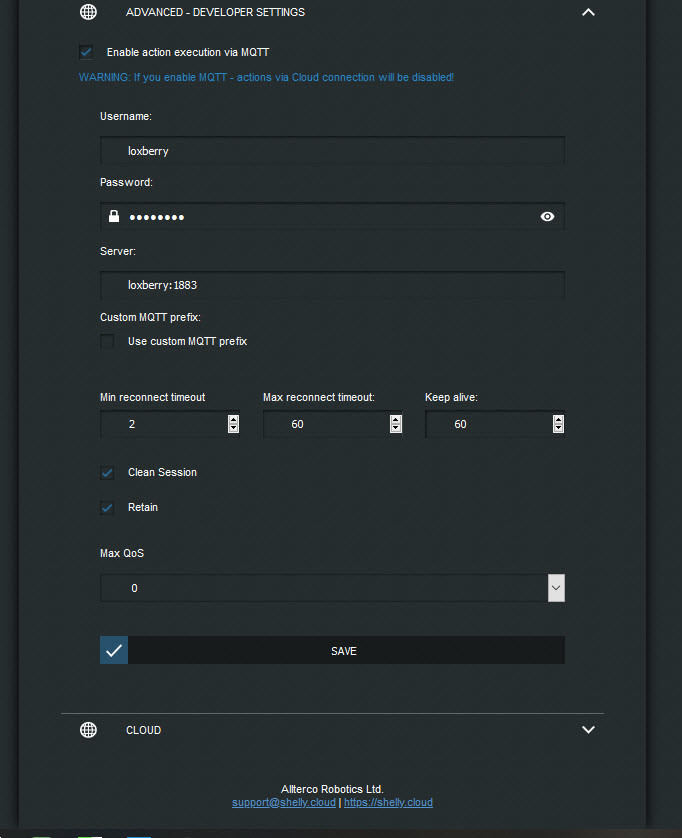Show password with the eye icon
The image size is (682, 838).
click(547, 216)
